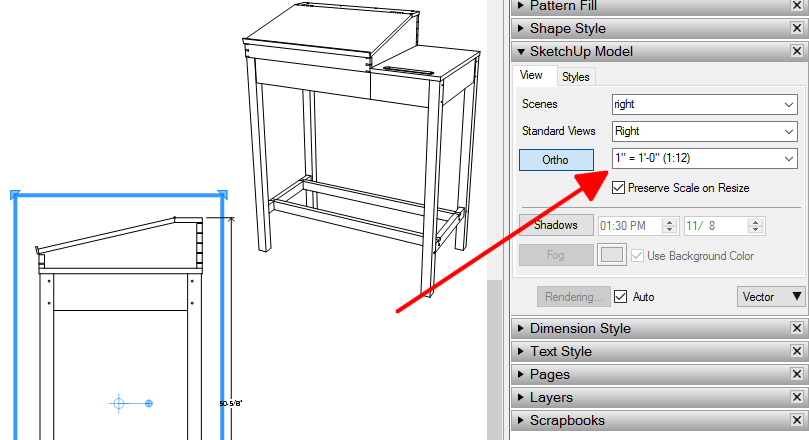The width and height of the screenshot is (809, 440).
Task: Expand the Pages panel
Action: click(x=521, y=374)
